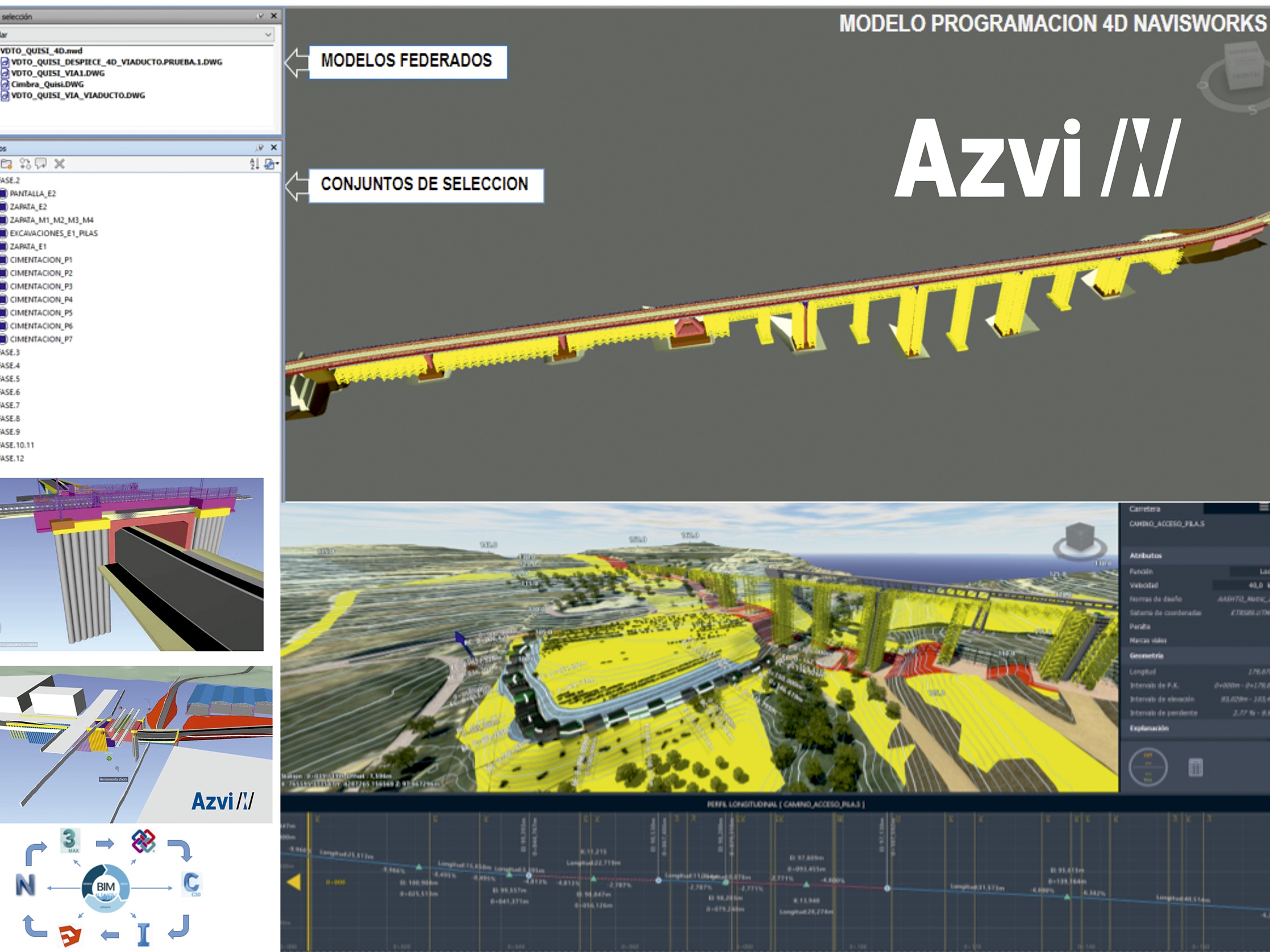Screen dimensions: 1270x952
Task: Click the ZAPATA_E2 selection set icon
Action: click(3, 207)
